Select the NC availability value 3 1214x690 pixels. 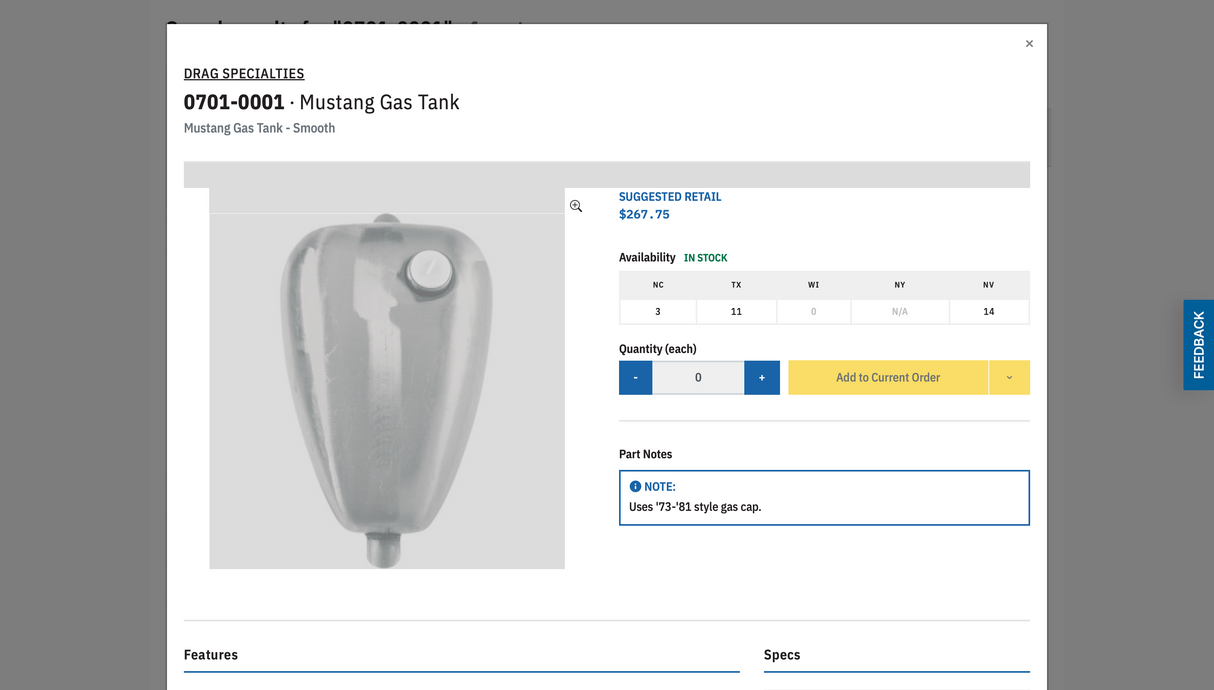pos(658,312)
